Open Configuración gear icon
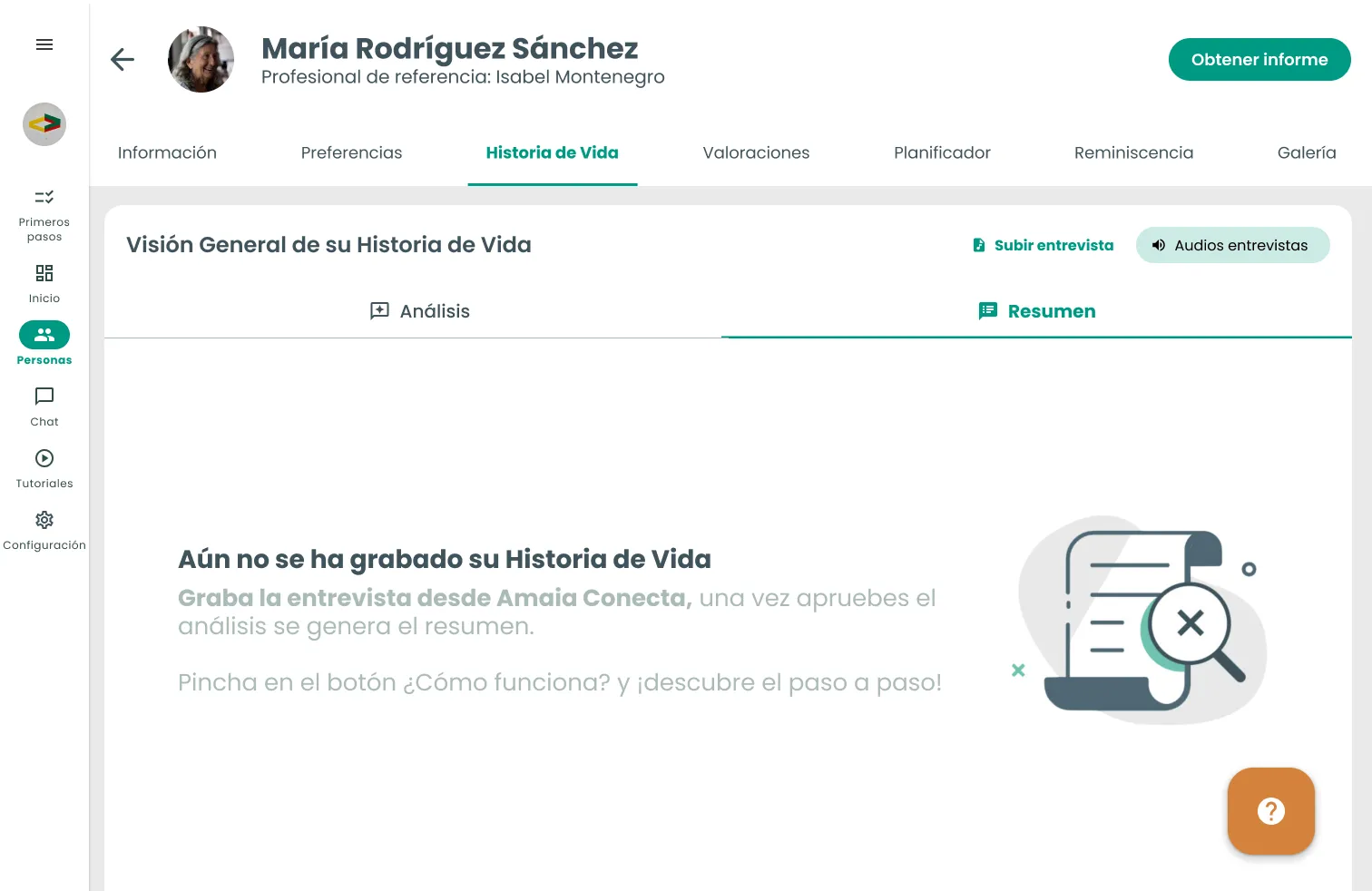The height and width of the screenshot is (891, 1372). tap(44, 520)
